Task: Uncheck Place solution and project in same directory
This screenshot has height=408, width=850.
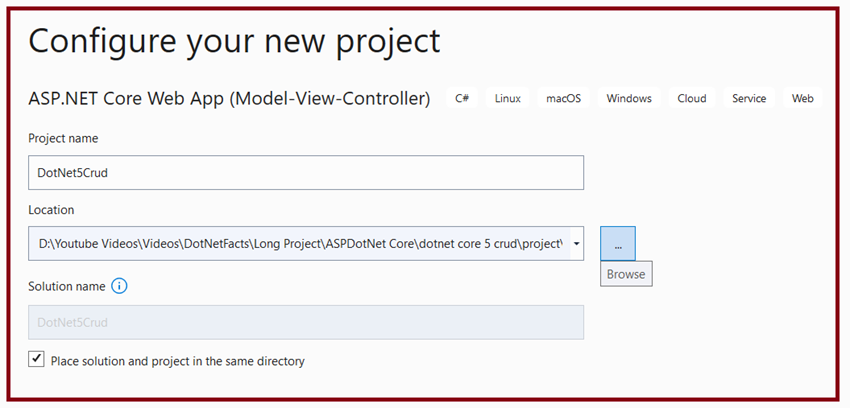Action: pyautogui.click(x=36, y=359)
